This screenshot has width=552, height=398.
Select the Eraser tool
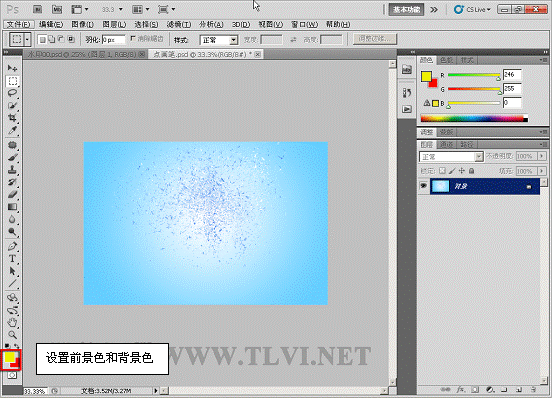(12, 194)
